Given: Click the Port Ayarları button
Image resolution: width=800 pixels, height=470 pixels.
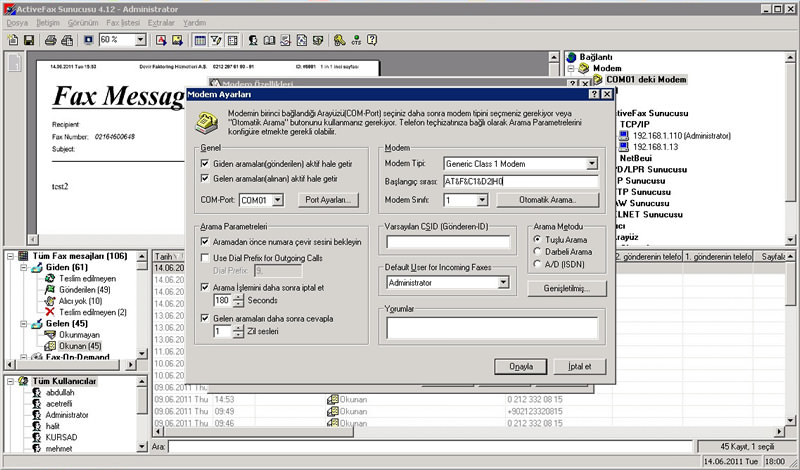Looking at the screenshot, I should (x=328, y=200).
